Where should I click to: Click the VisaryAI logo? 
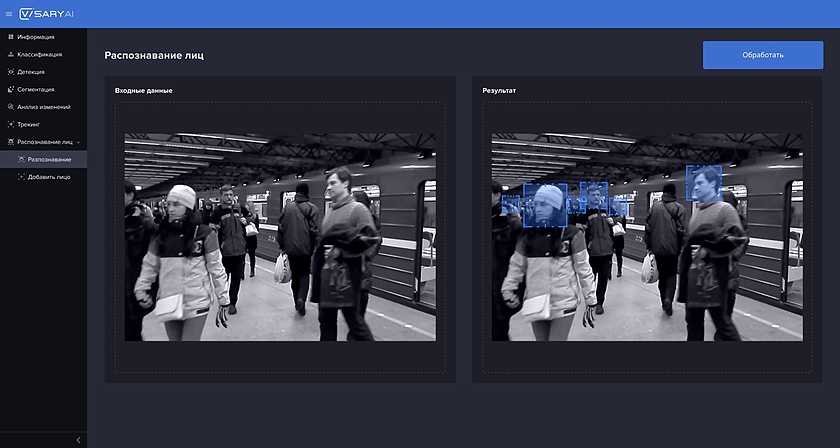click(x=47, y=14)
